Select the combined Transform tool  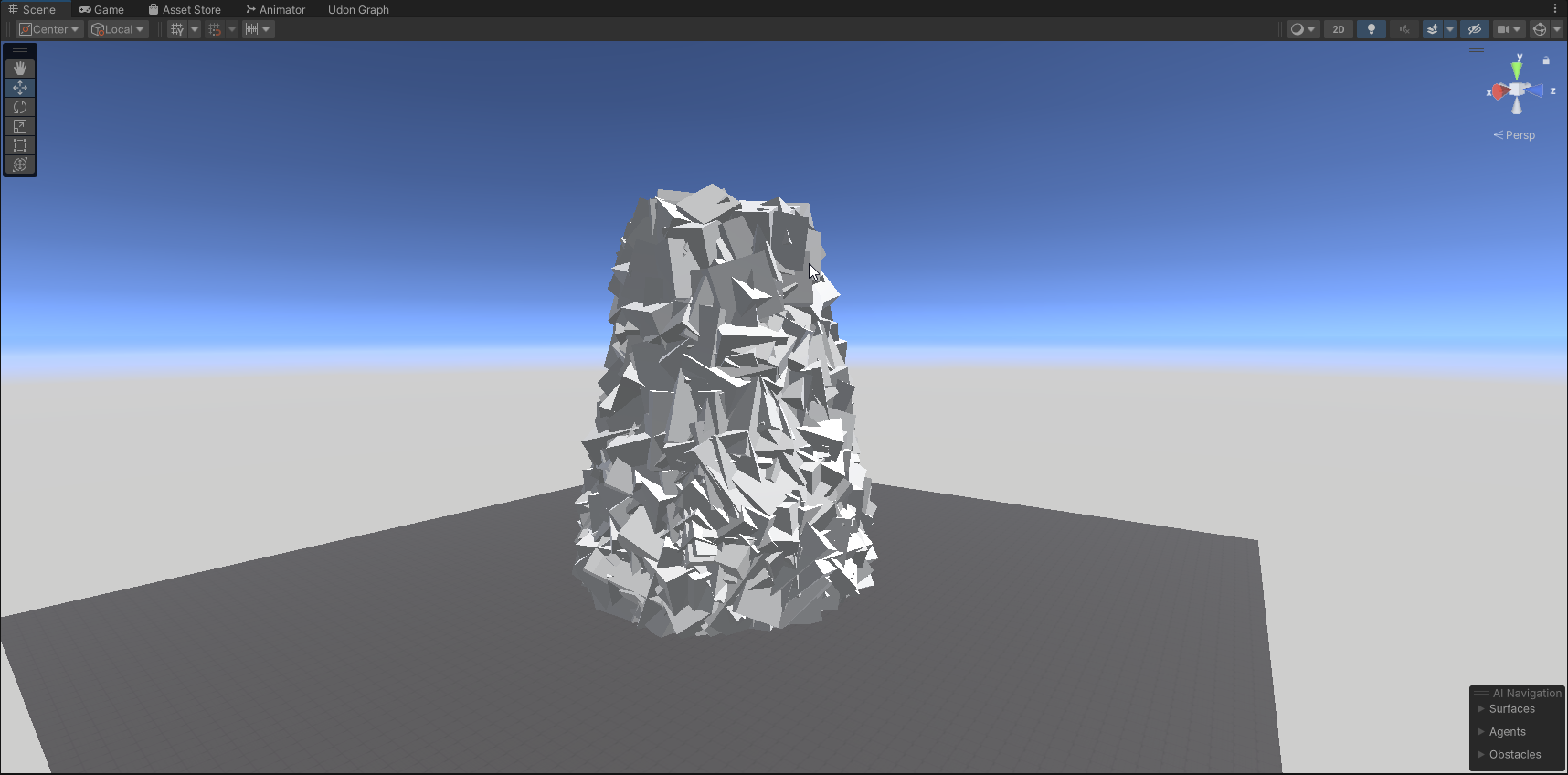tap(20, 165)
